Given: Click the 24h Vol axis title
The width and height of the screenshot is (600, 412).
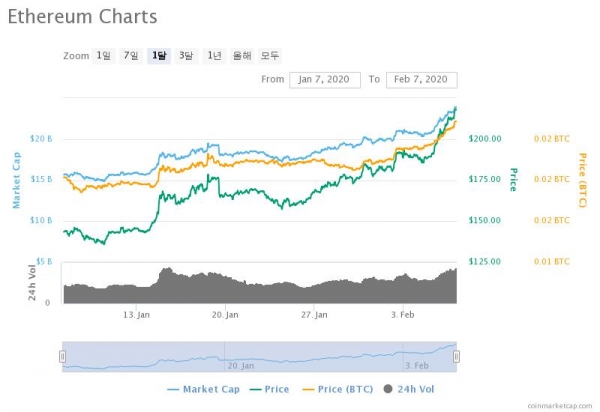Looking at the screenshot, I should coord(32,282).
